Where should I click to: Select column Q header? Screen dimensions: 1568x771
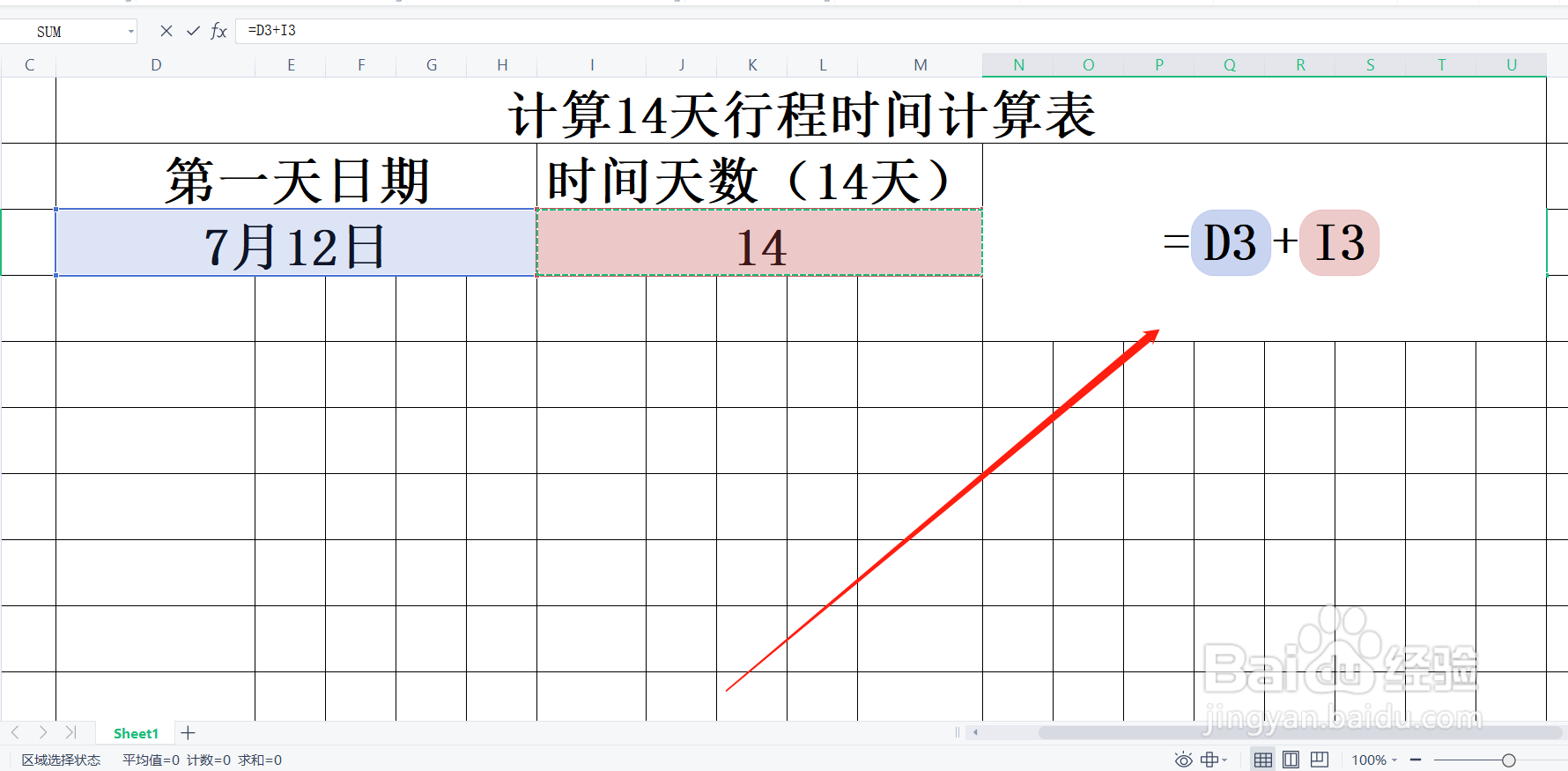coord(1230,65)
